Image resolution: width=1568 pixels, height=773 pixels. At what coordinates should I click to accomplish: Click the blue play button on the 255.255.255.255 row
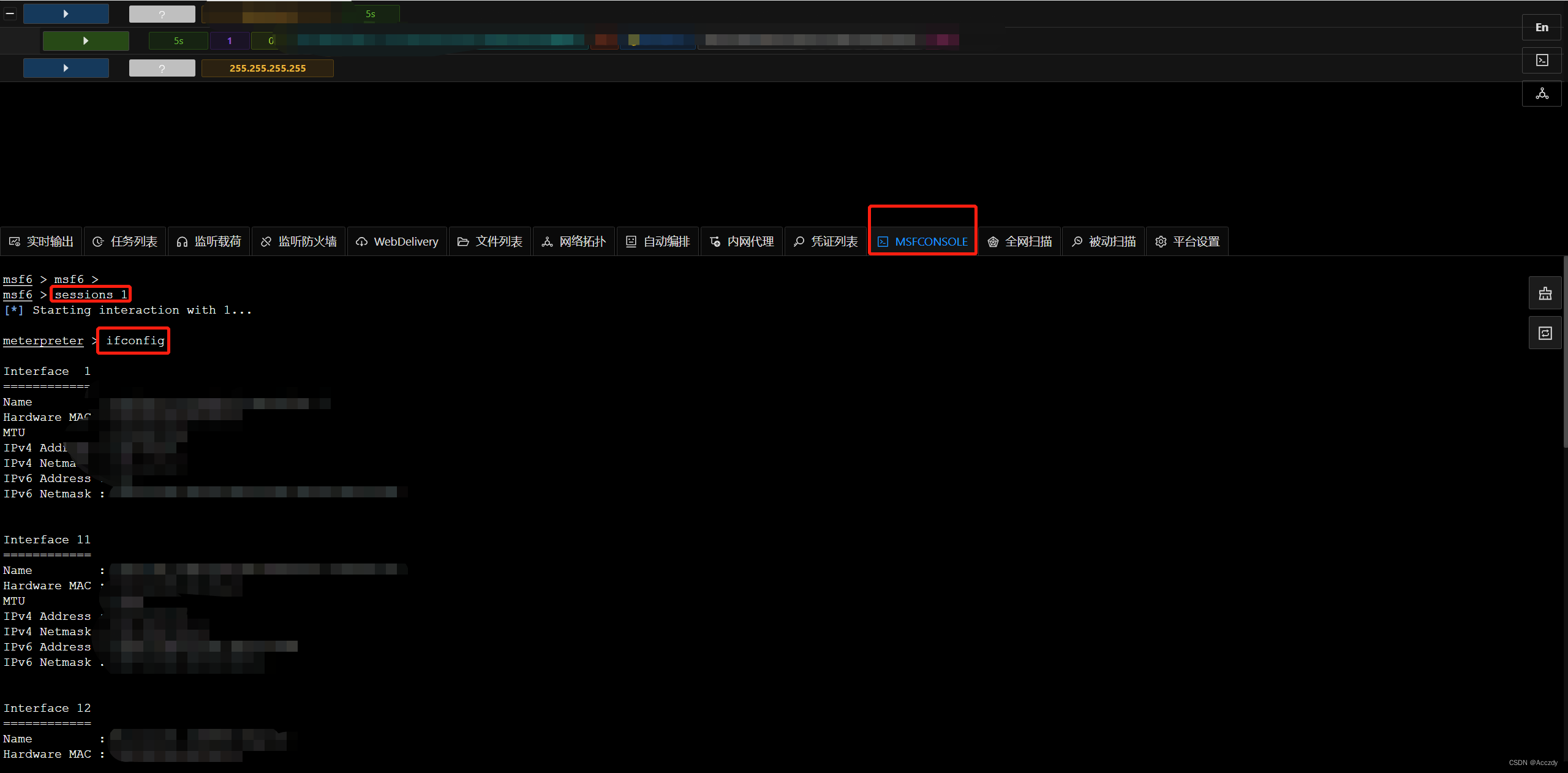coord(66,68)
